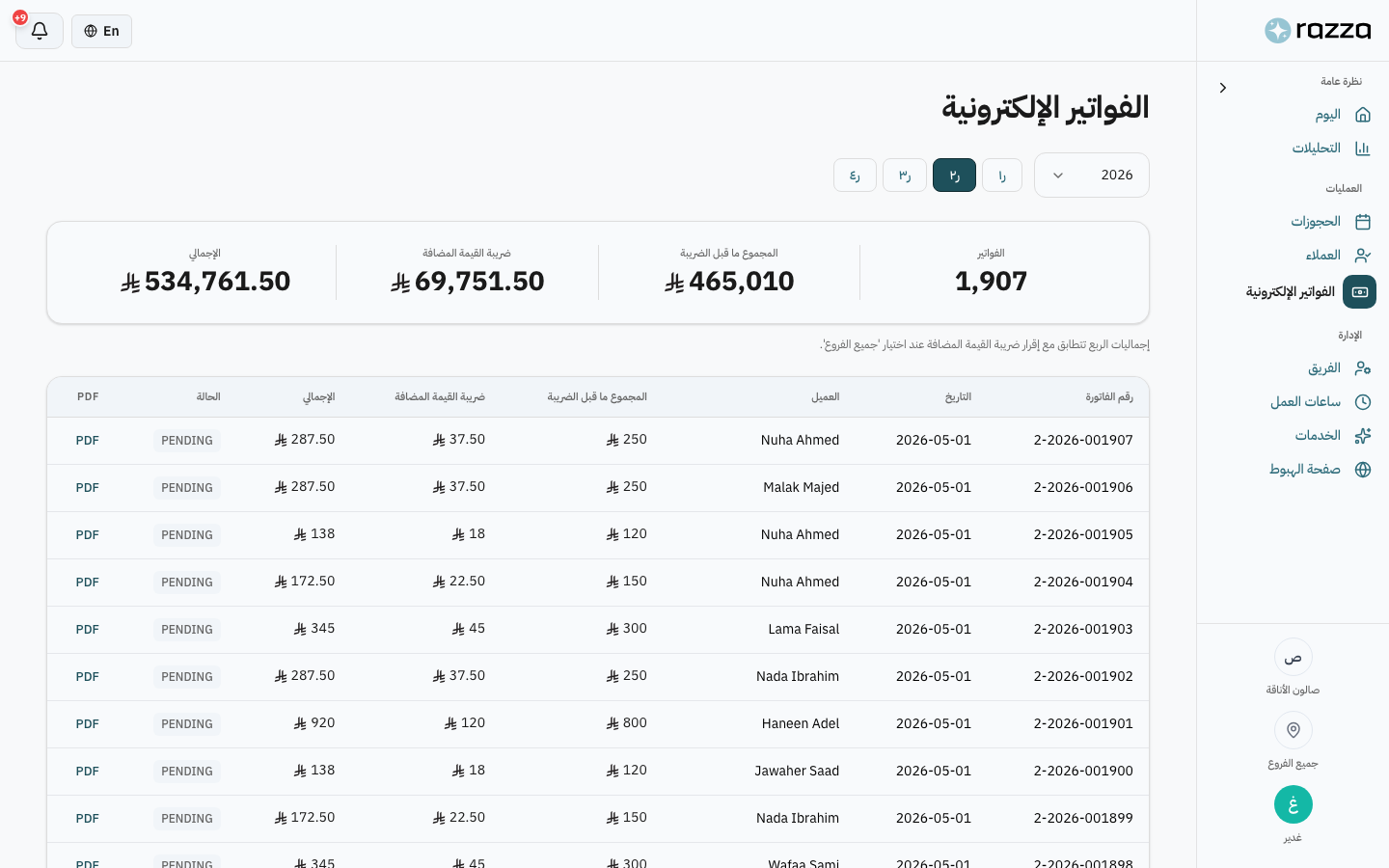The image size is (1389, 868).
Task: Click the VAT total 69,751.50
Action: 468,282
